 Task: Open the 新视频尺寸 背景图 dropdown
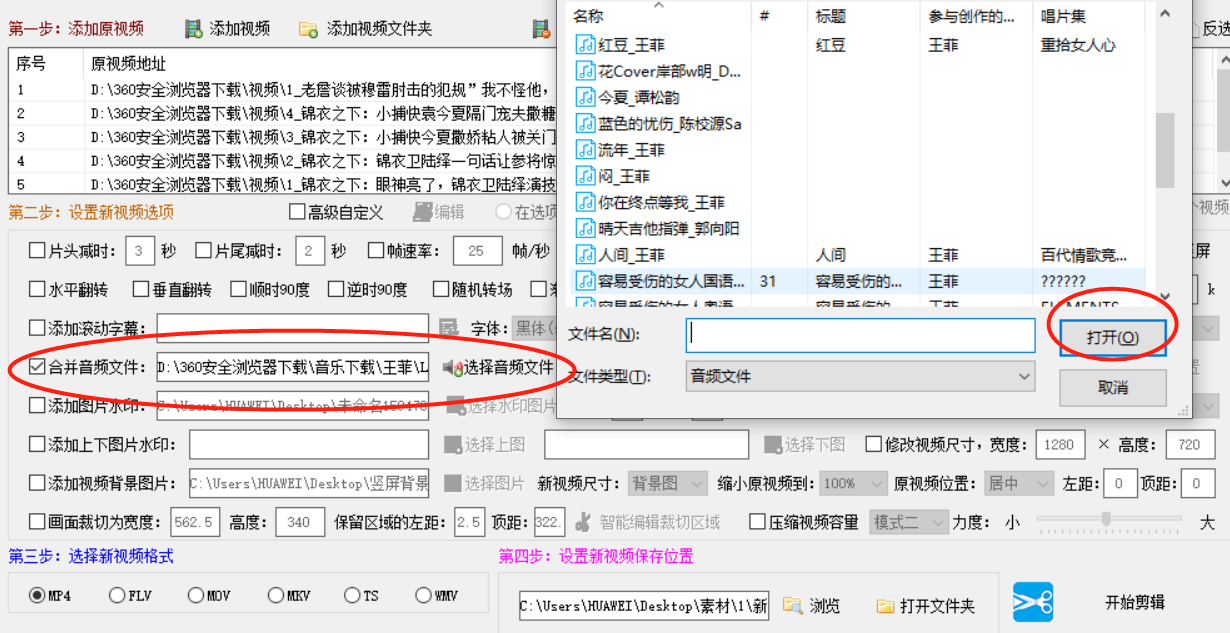point(668,483)
